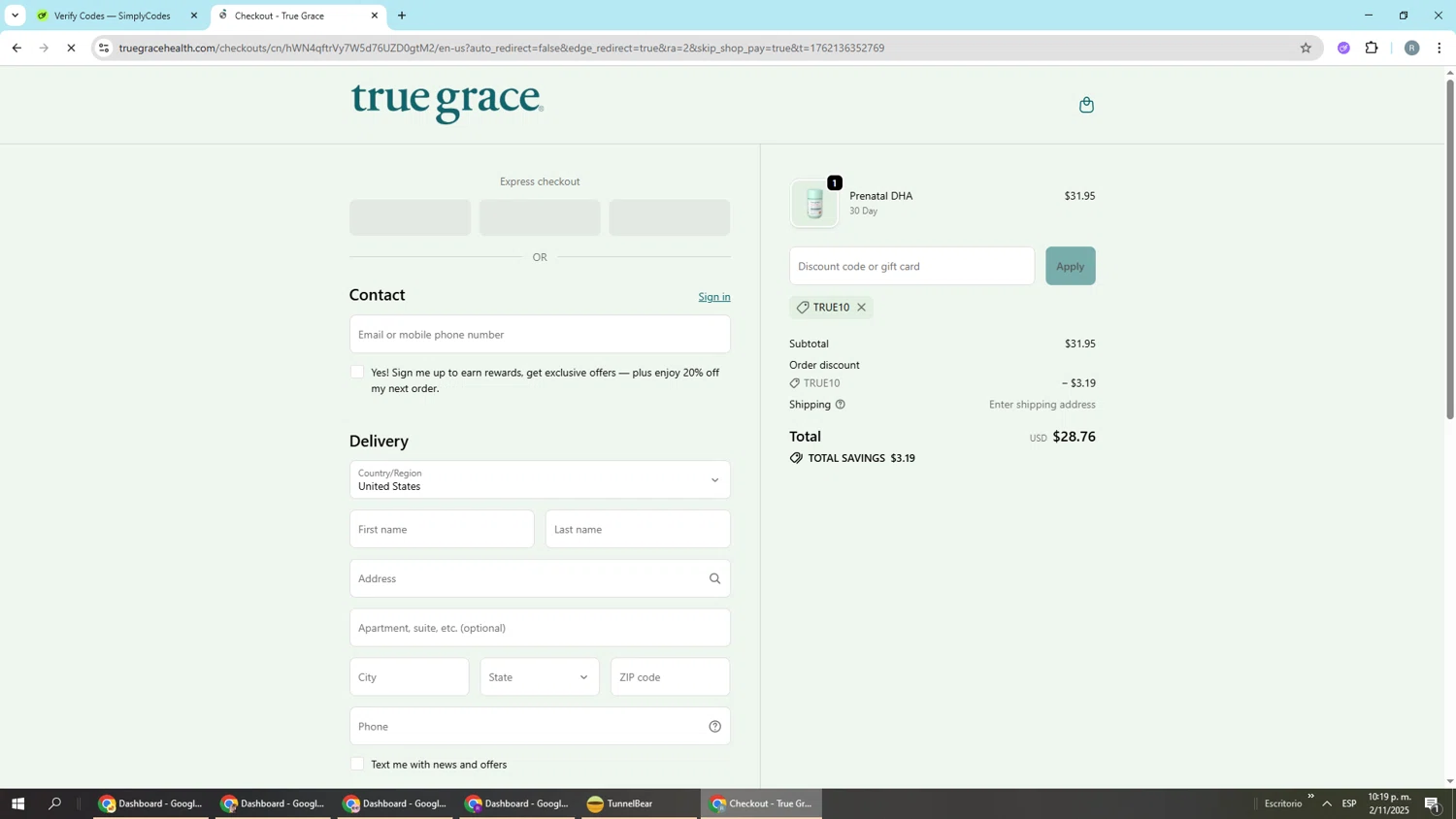
Task: Click the shipping info question mark icon
Action: tap(841, 405)
